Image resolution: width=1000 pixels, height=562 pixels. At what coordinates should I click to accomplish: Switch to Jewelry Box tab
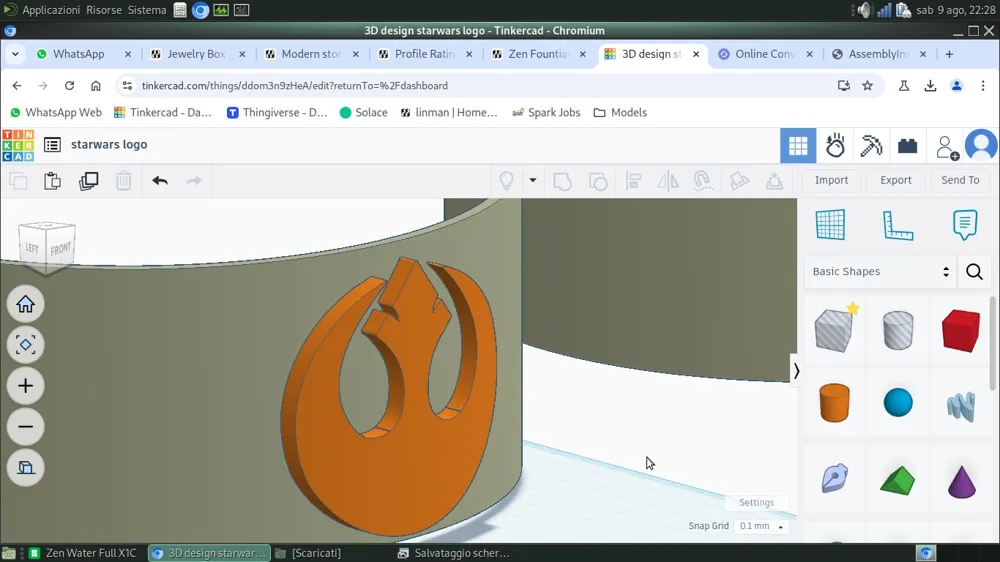[x=197, y=54]
